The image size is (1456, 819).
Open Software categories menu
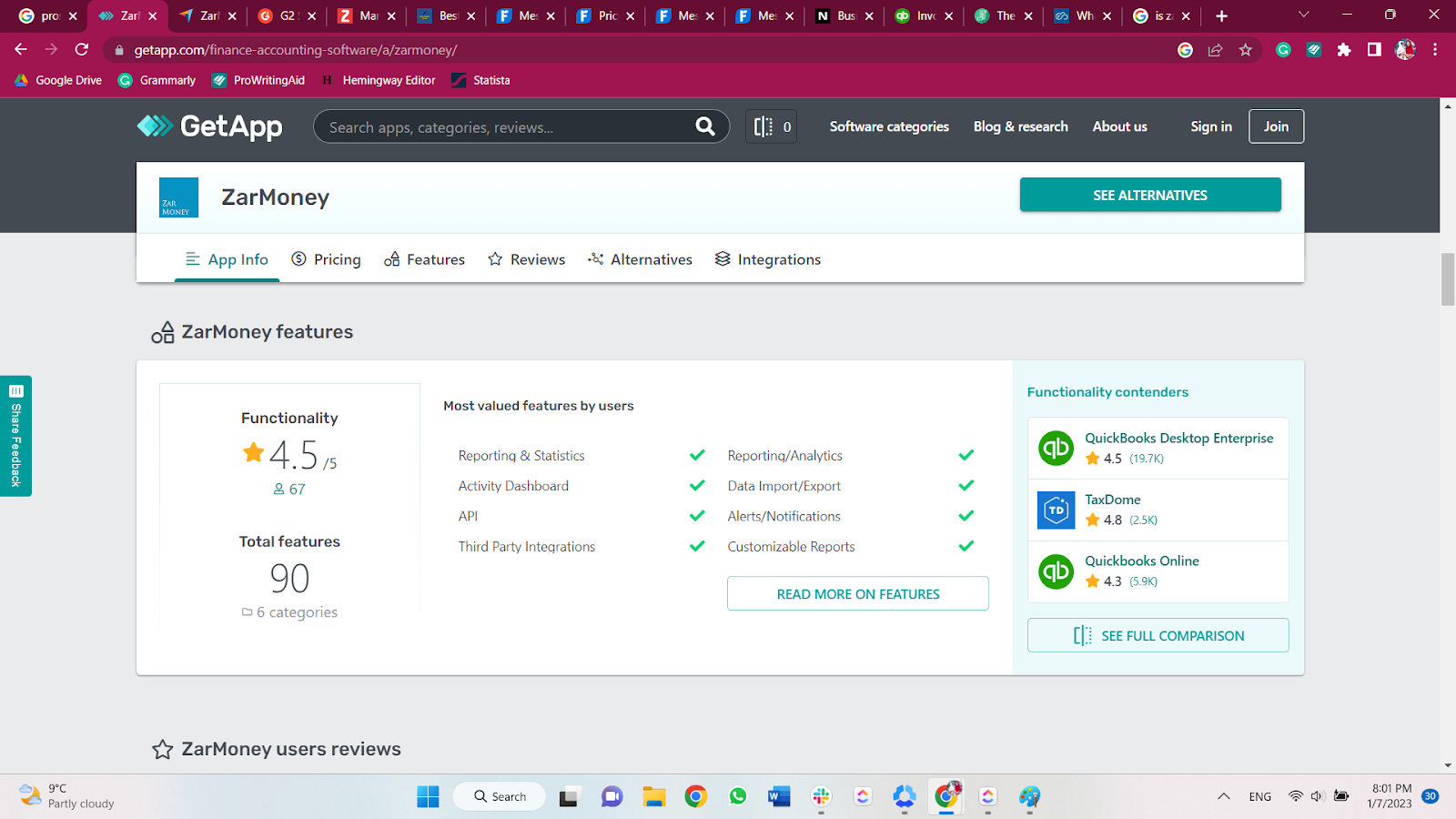[889, 126]
